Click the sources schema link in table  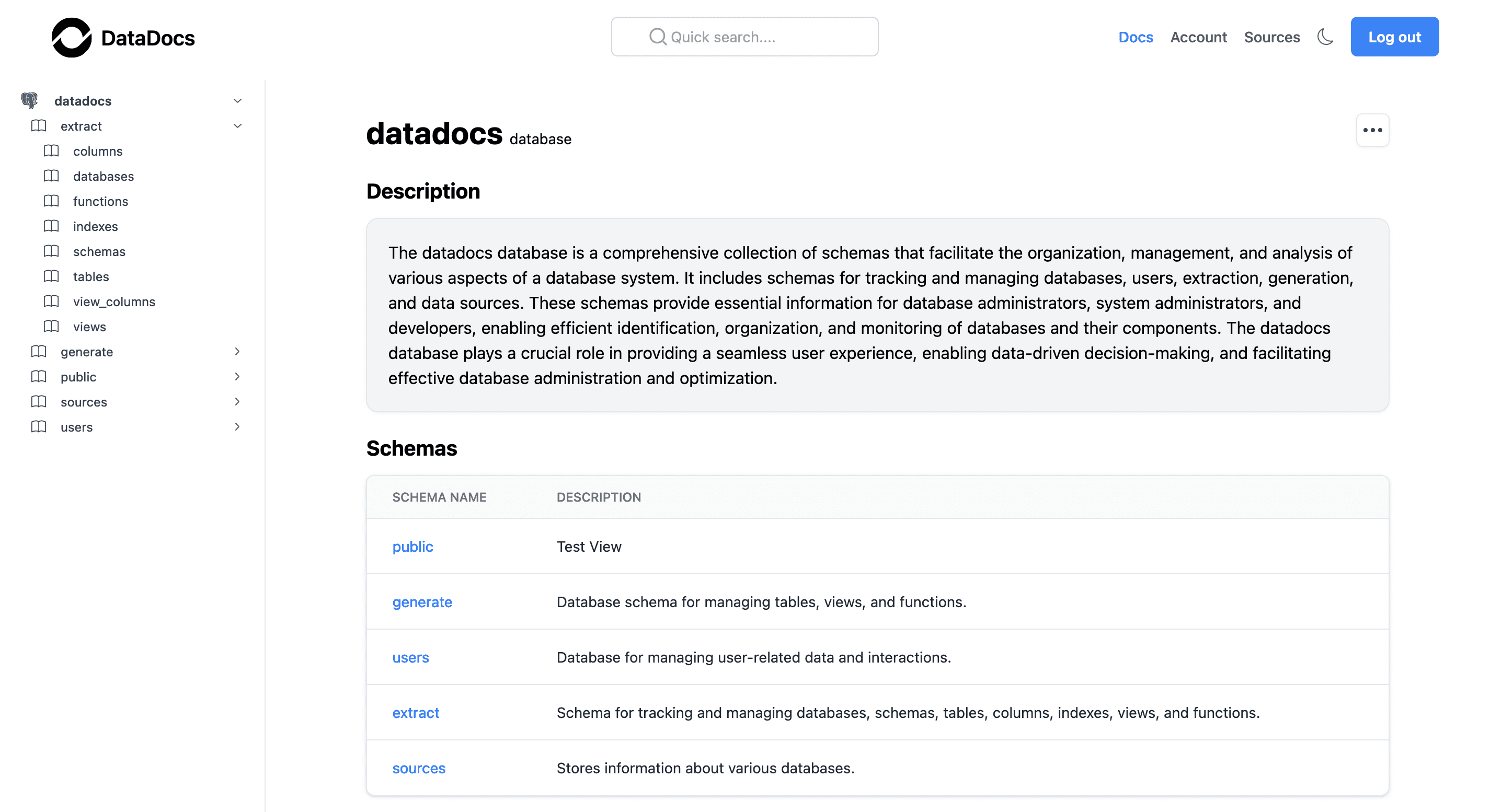pyautogui.click(x=419, y=768)
